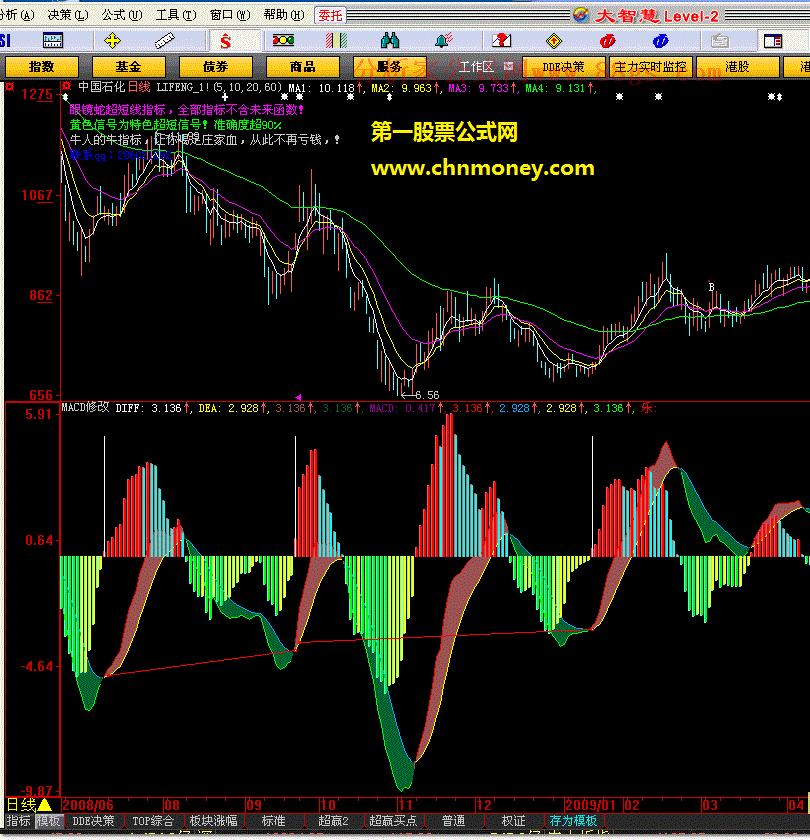
Task: Click the 债券 yellow button
Action: pyautogui.click(x=215, y=66)
